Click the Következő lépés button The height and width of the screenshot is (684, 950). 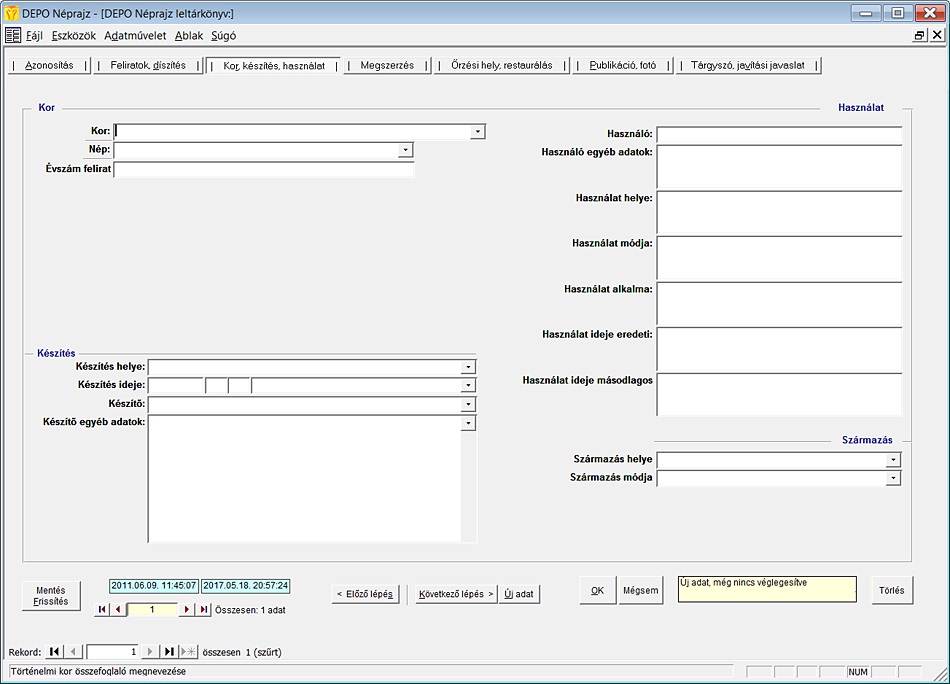[456, 594]
